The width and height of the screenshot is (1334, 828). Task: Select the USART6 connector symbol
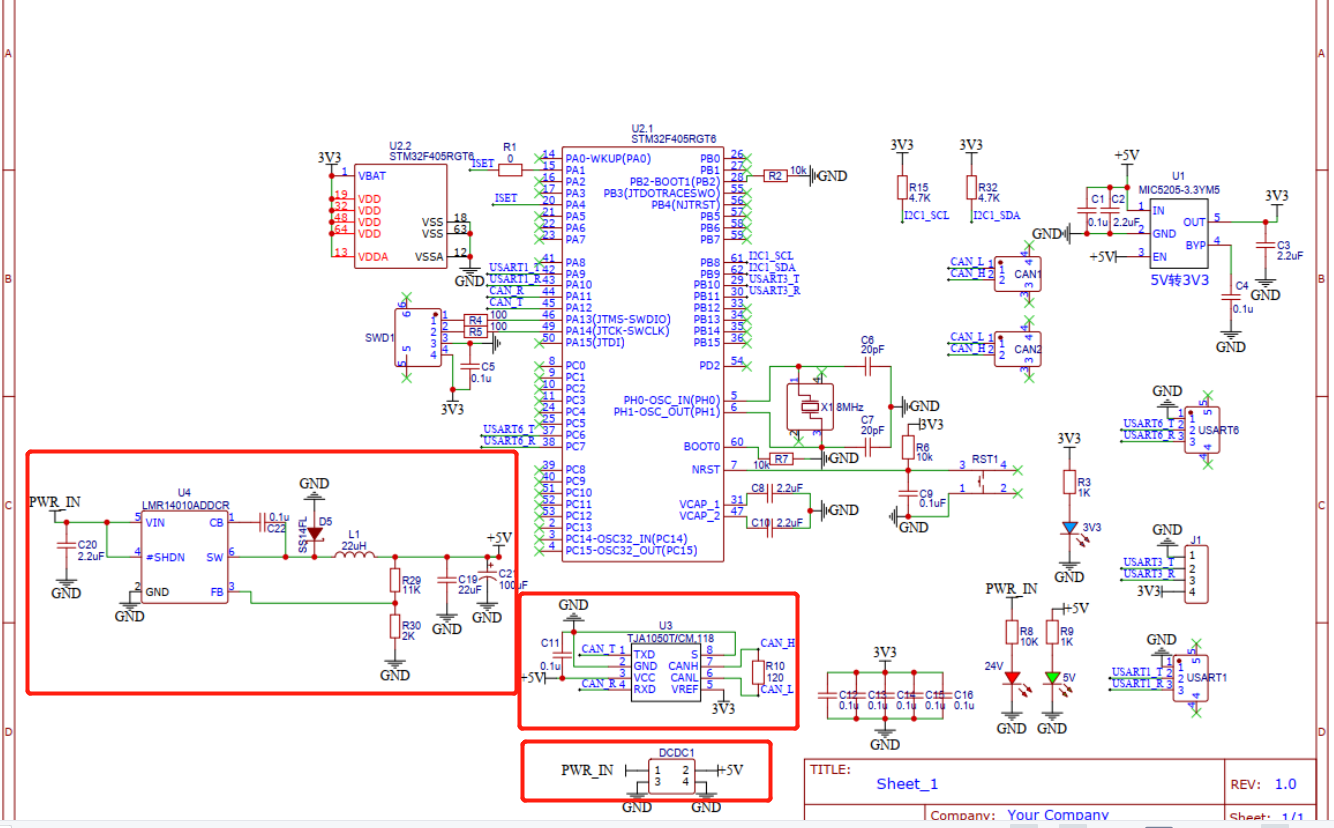1202,429
